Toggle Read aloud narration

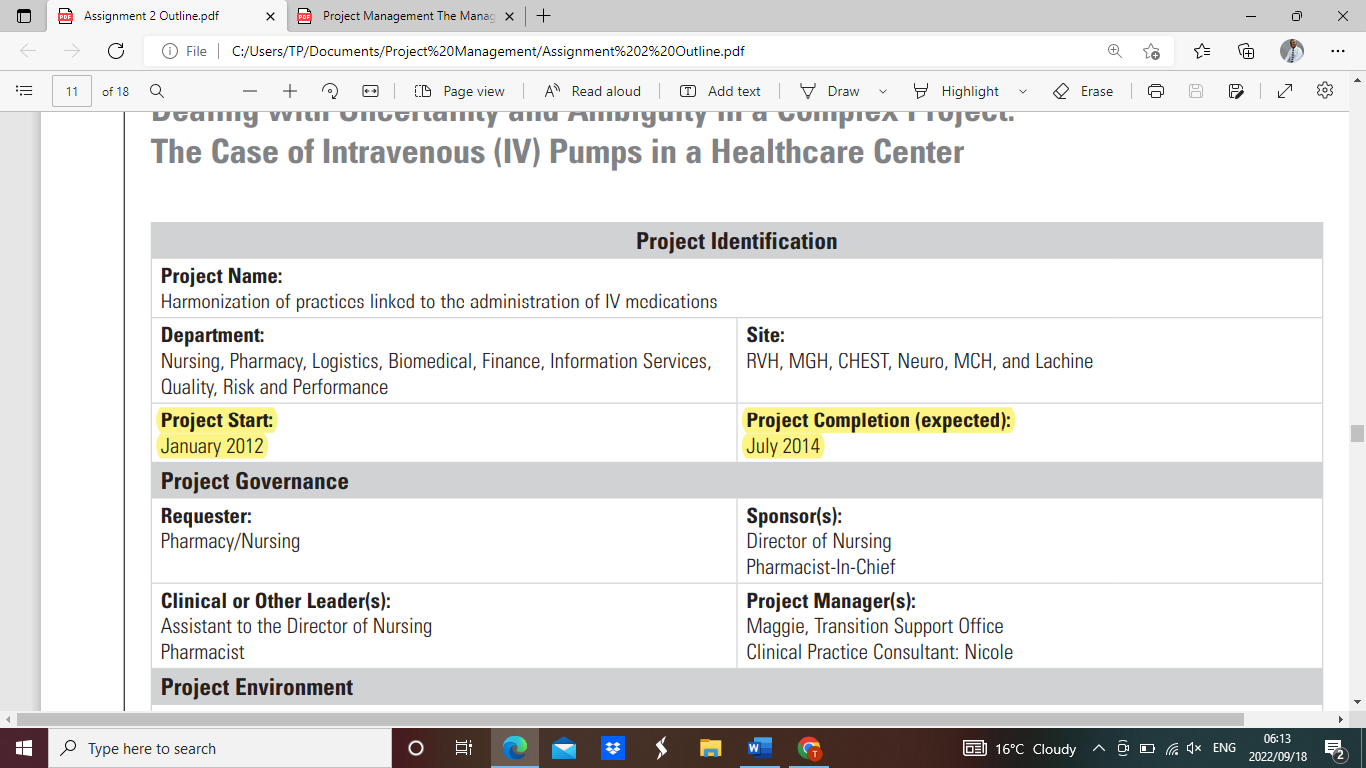tap(593, 91)
